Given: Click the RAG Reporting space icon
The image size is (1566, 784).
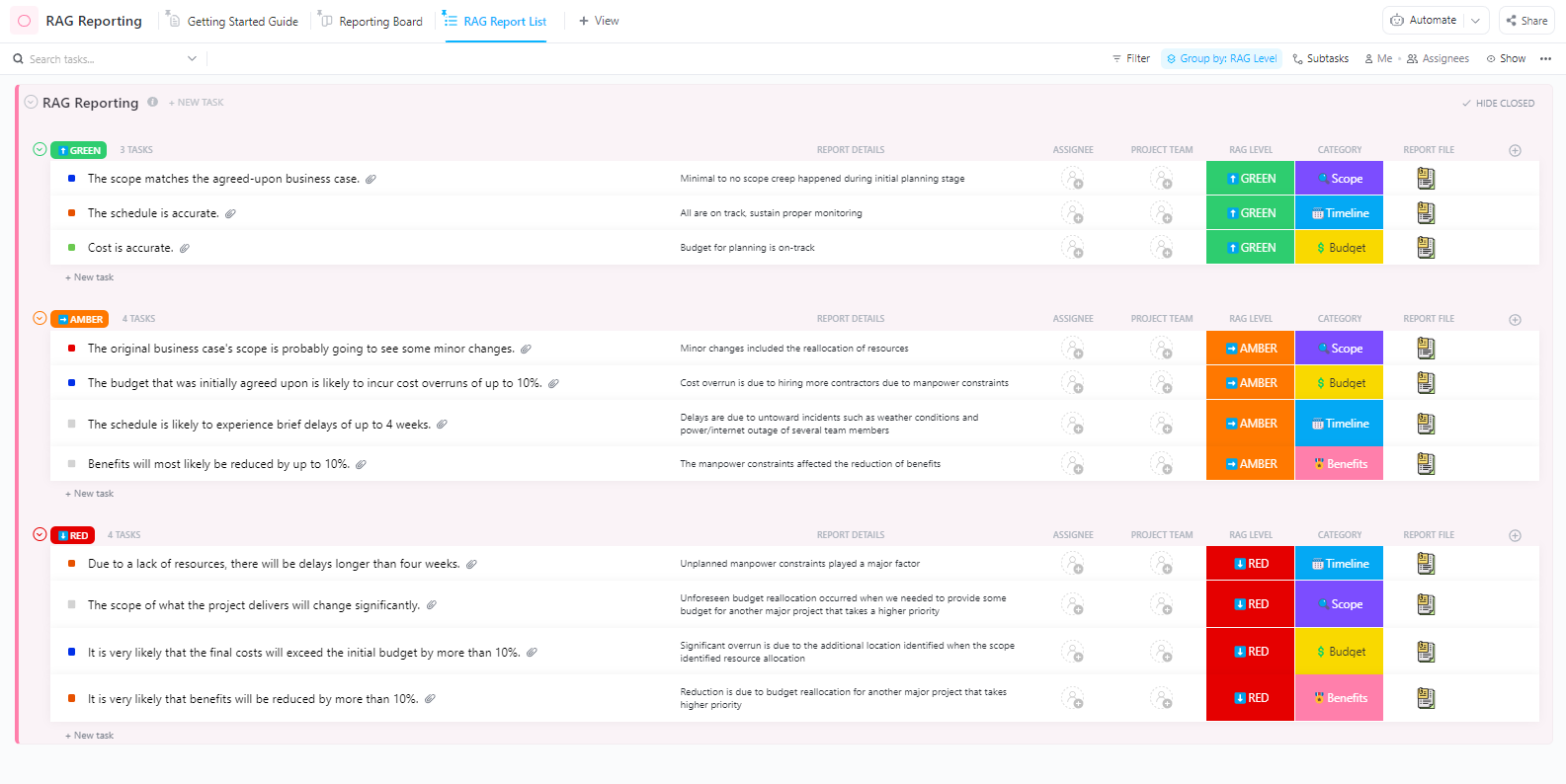Looking at the screenshot, I should click(x=25, y=21).
